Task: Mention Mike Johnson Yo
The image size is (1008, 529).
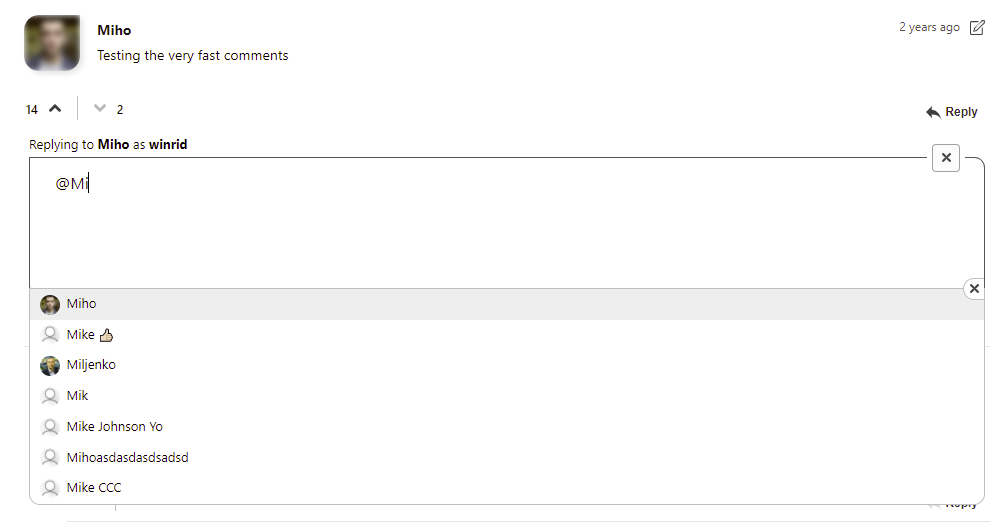Action: [x=114, y=427]
